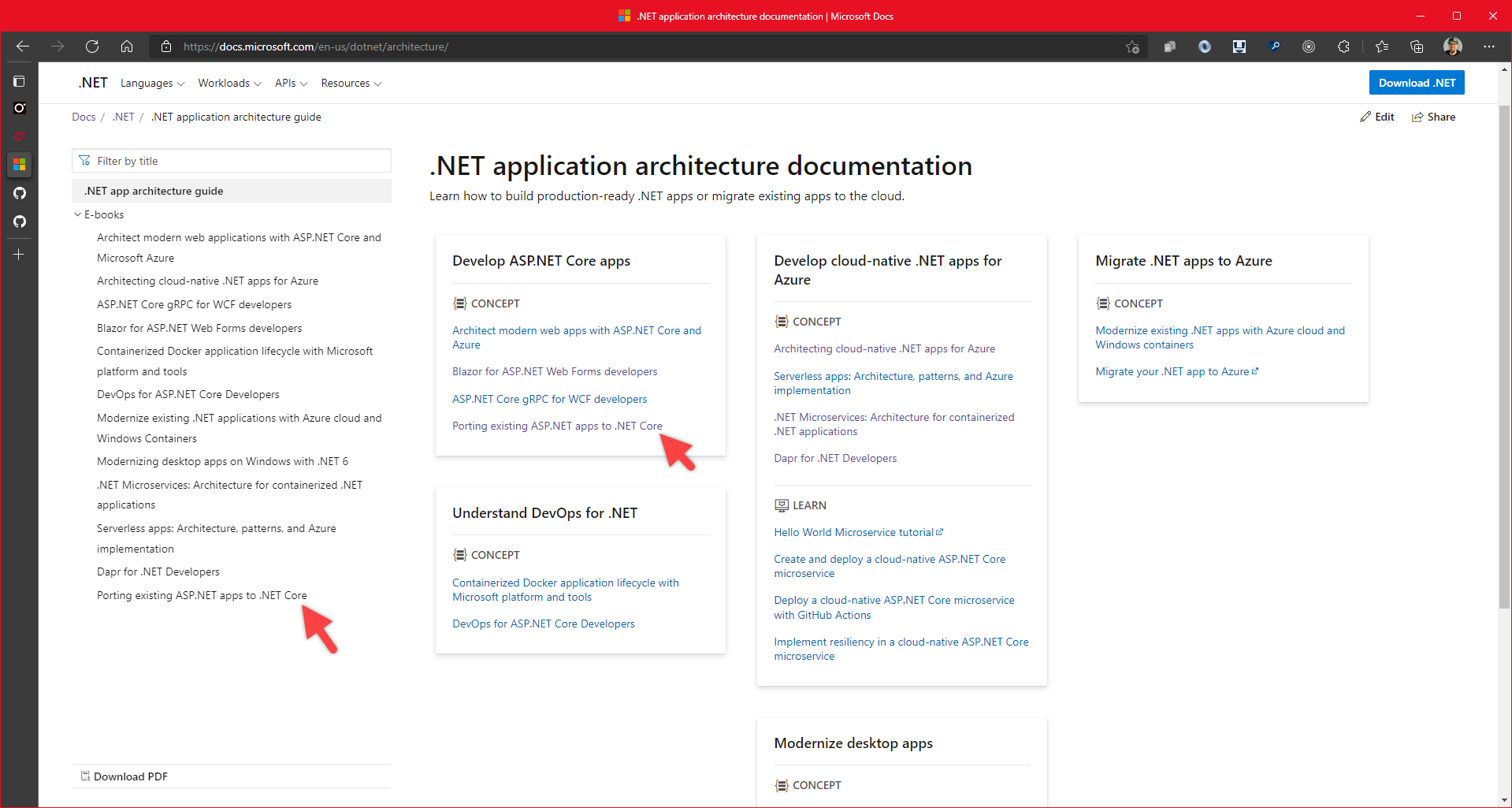This screenshot has width=1512, height=808.
Task: Open the Dapr for .NET Developers card link
Action: pyautogui.click(x=835, y=458)
